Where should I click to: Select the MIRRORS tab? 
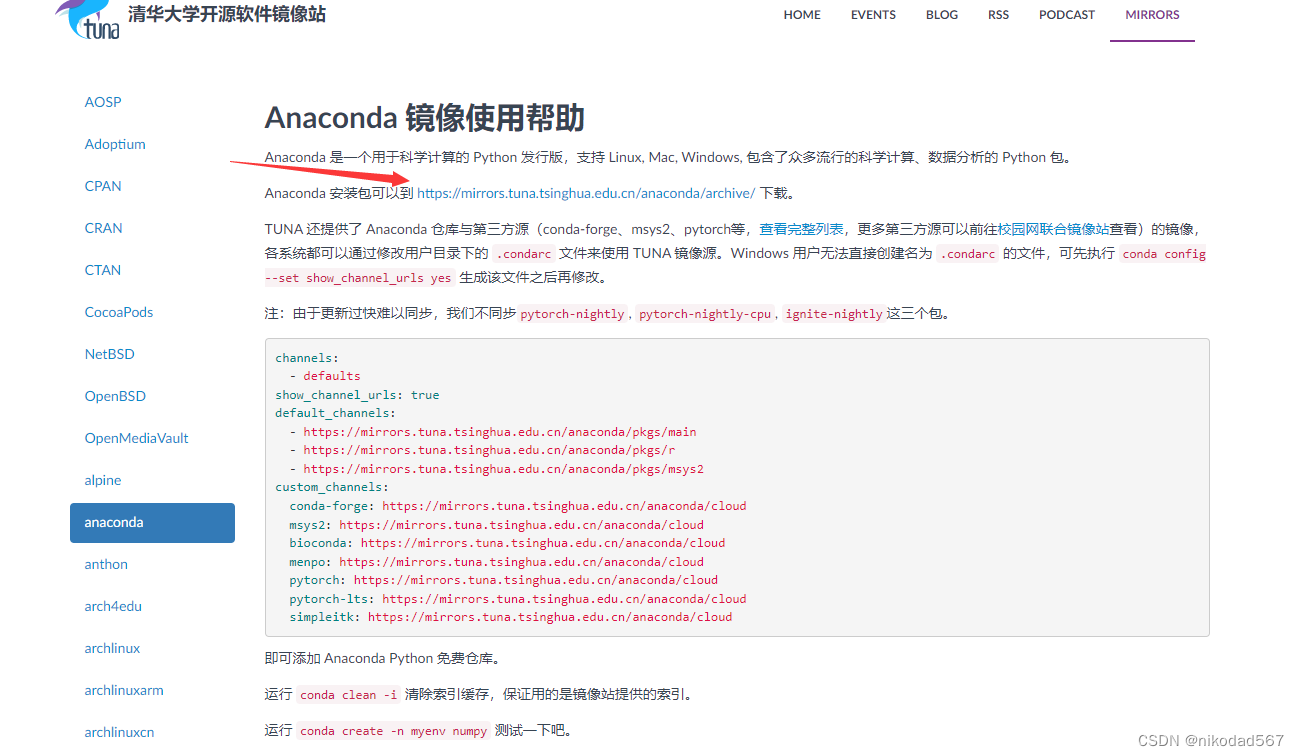1152,14
